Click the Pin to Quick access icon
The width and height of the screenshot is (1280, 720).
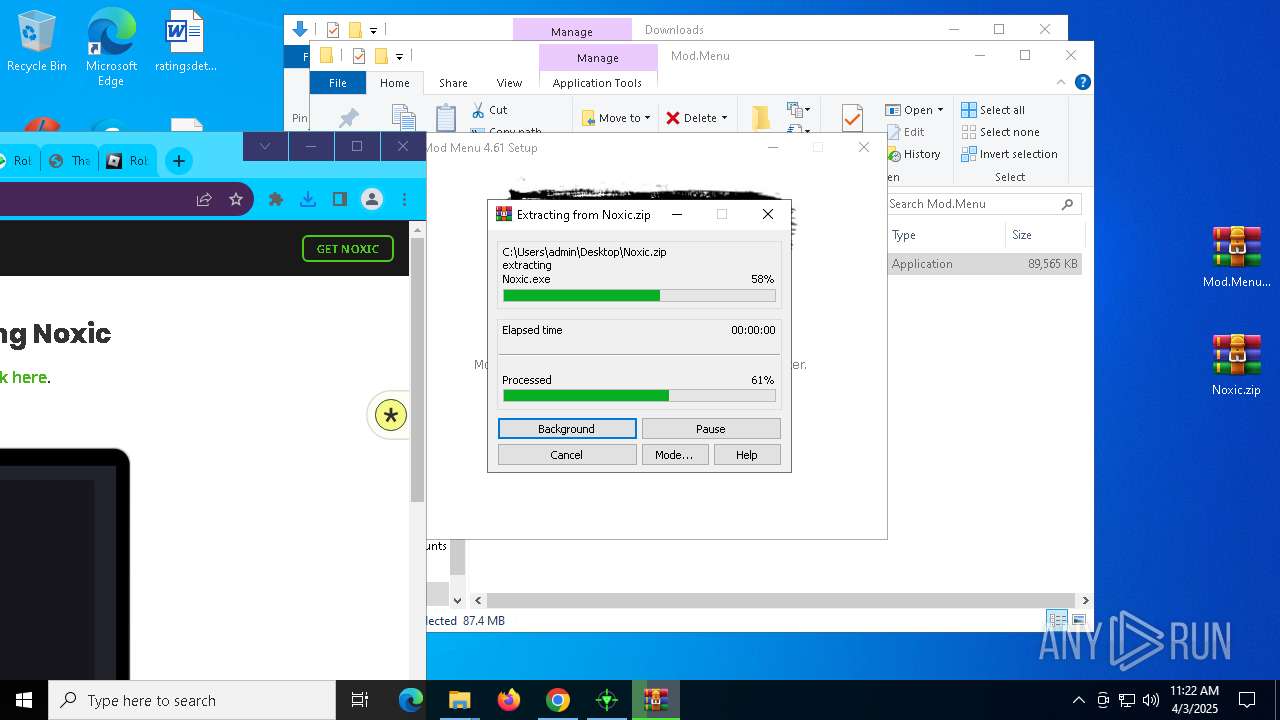[348, 118]
